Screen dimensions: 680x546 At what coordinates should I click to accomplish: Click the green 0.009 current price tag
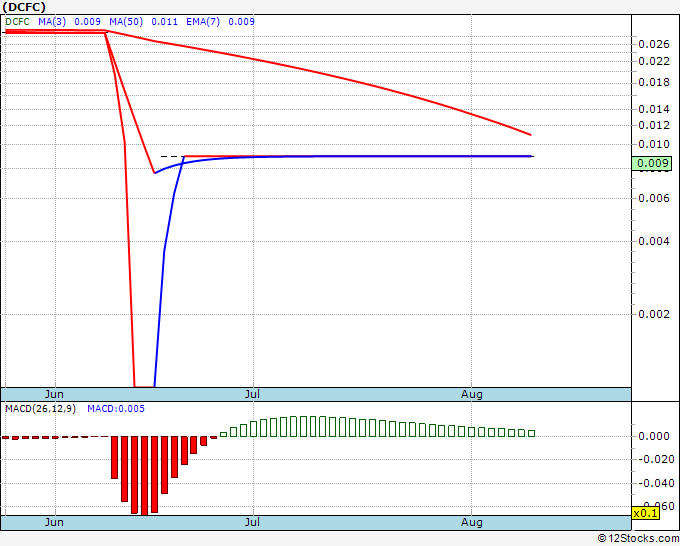[x=652, y=163]
